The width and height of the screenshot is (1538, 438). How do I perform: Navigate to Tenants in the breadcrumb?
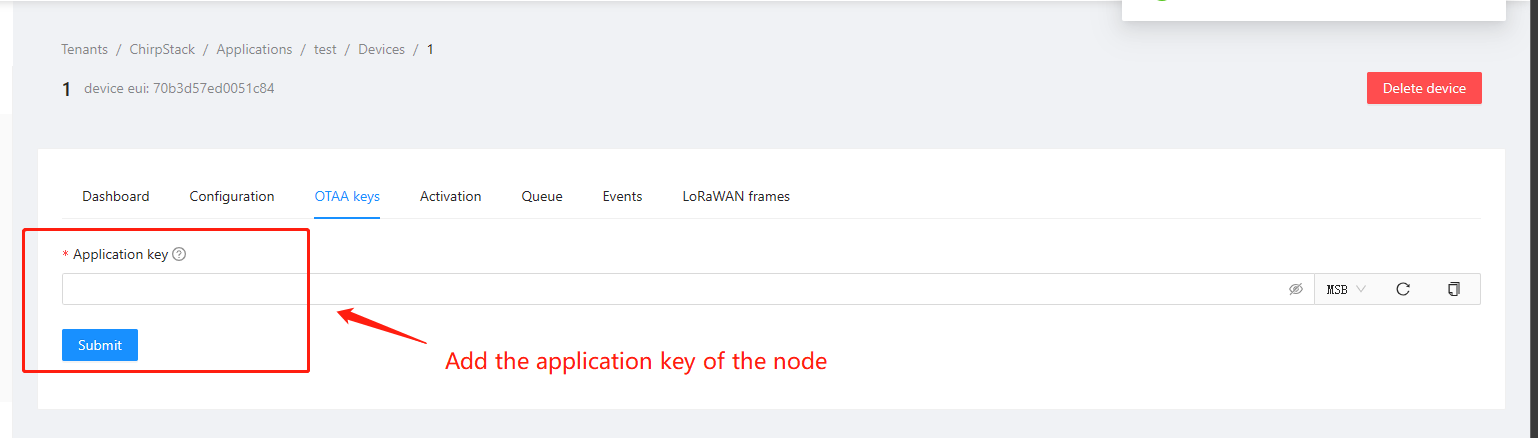[x=84, y=49]
